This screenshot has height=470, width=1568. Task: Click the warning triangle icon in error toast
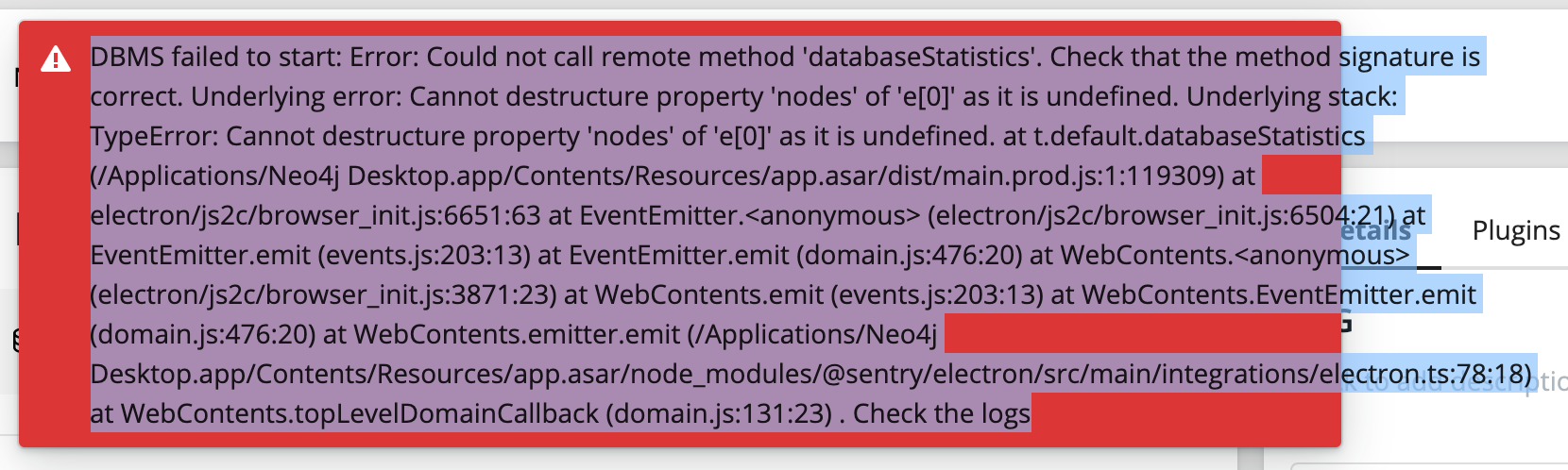[56, 60]
